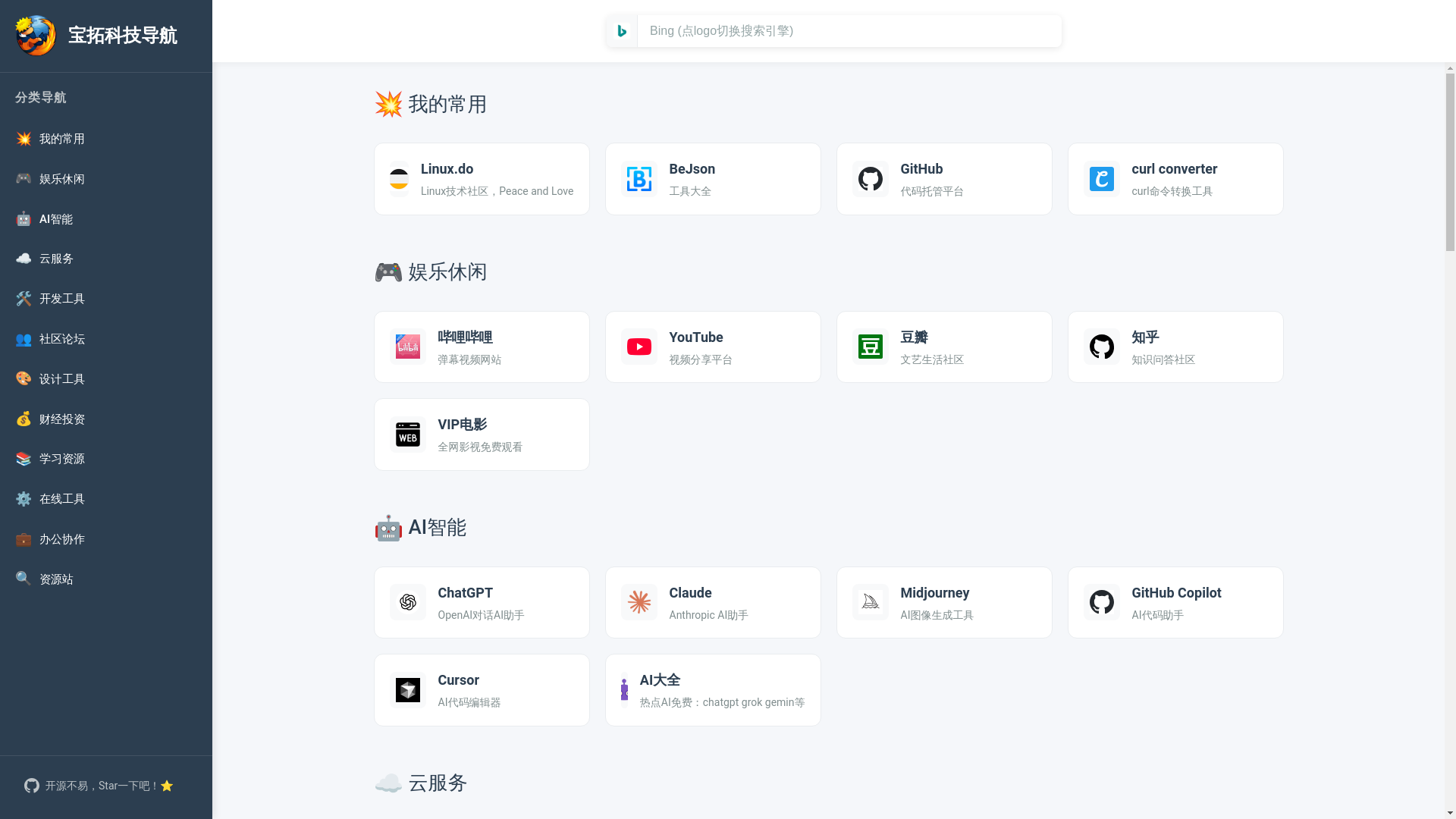Click the 宝拓科技导航 site logo
This screenshot has height=819, width=1456.
point(36,36)
